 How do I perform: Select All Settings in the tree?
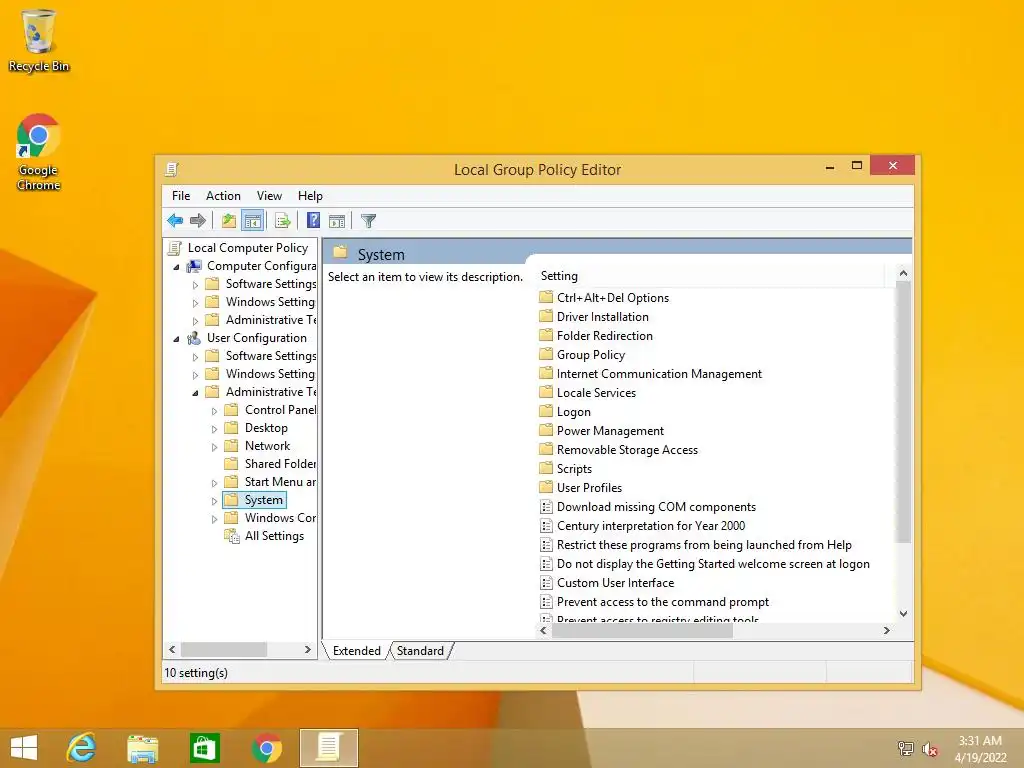pyautogui.click(x=264, y=536)
